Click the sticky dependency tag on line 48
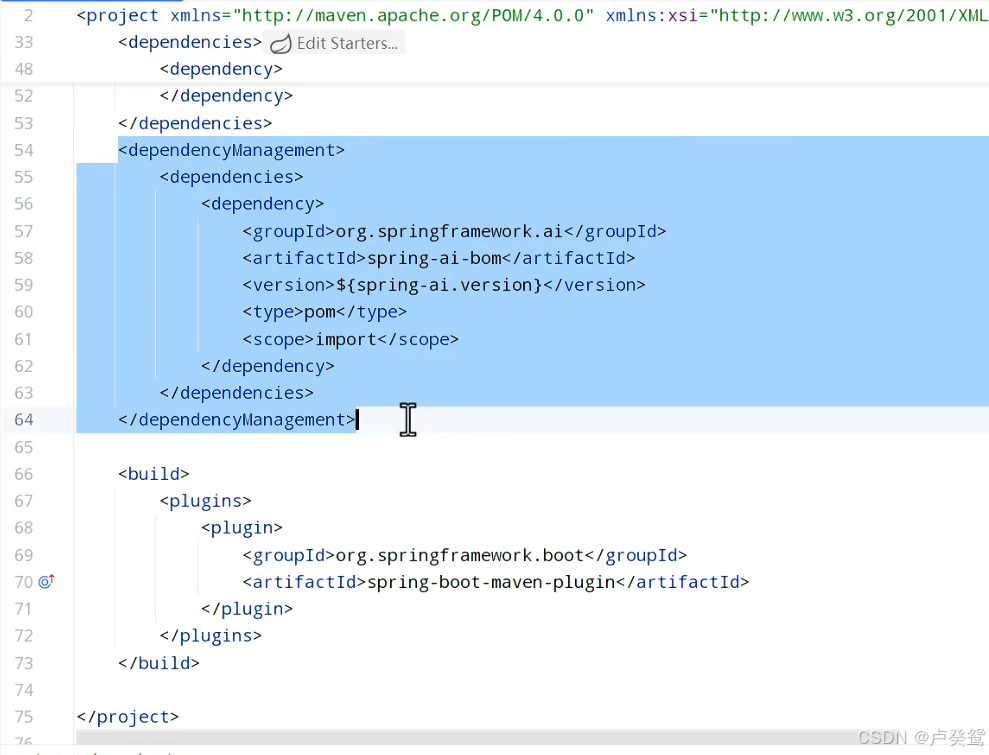Viewport: 989px width, 755px height. tap(221, 69)
